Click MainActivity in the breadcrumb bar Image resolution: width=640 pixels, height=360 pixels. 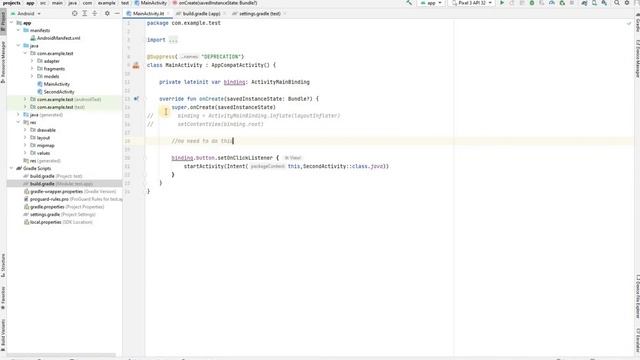[150, 3]
